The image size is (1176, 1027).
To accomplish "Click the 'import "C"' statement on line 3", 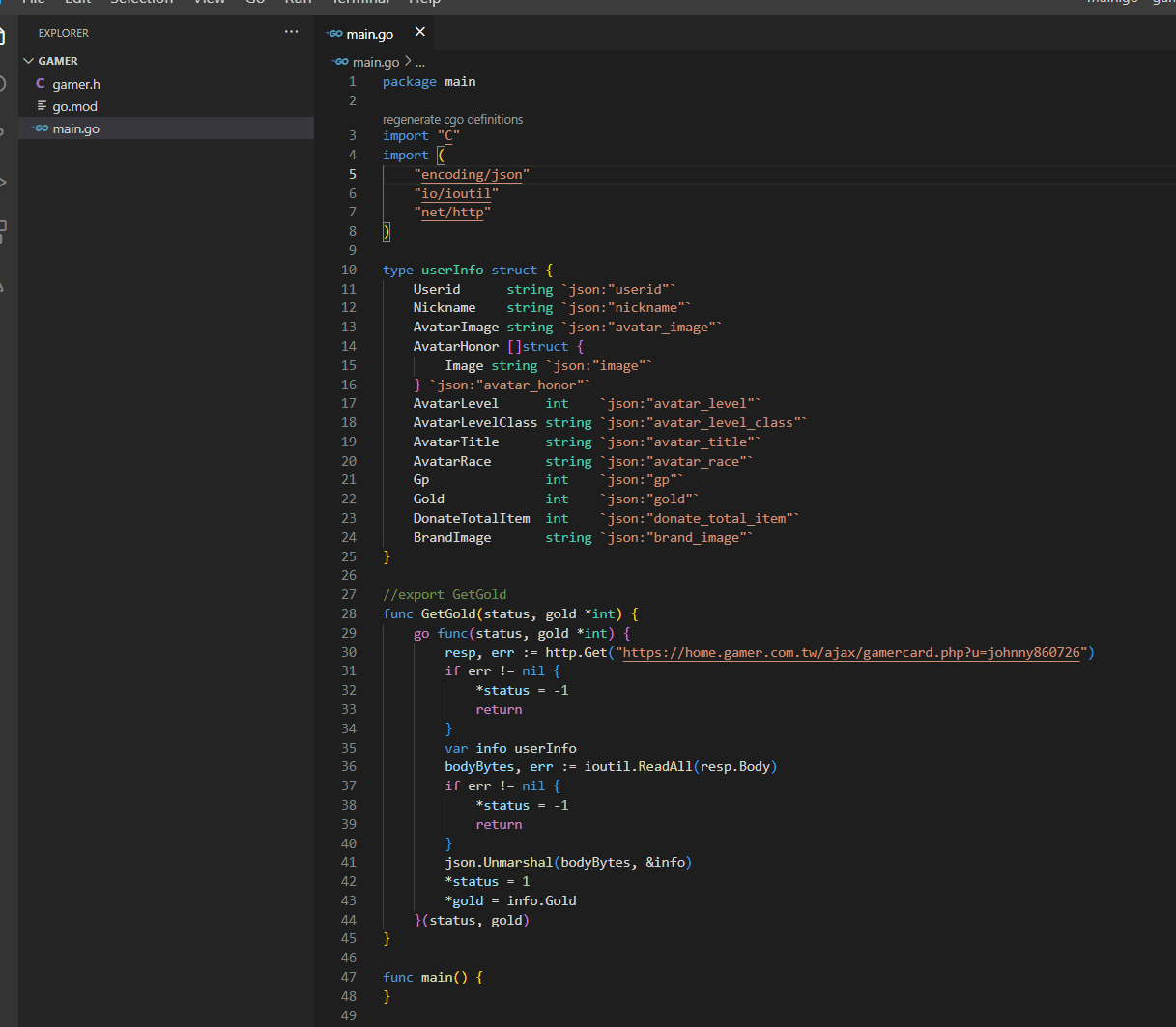I will click(x=421, y=136).
